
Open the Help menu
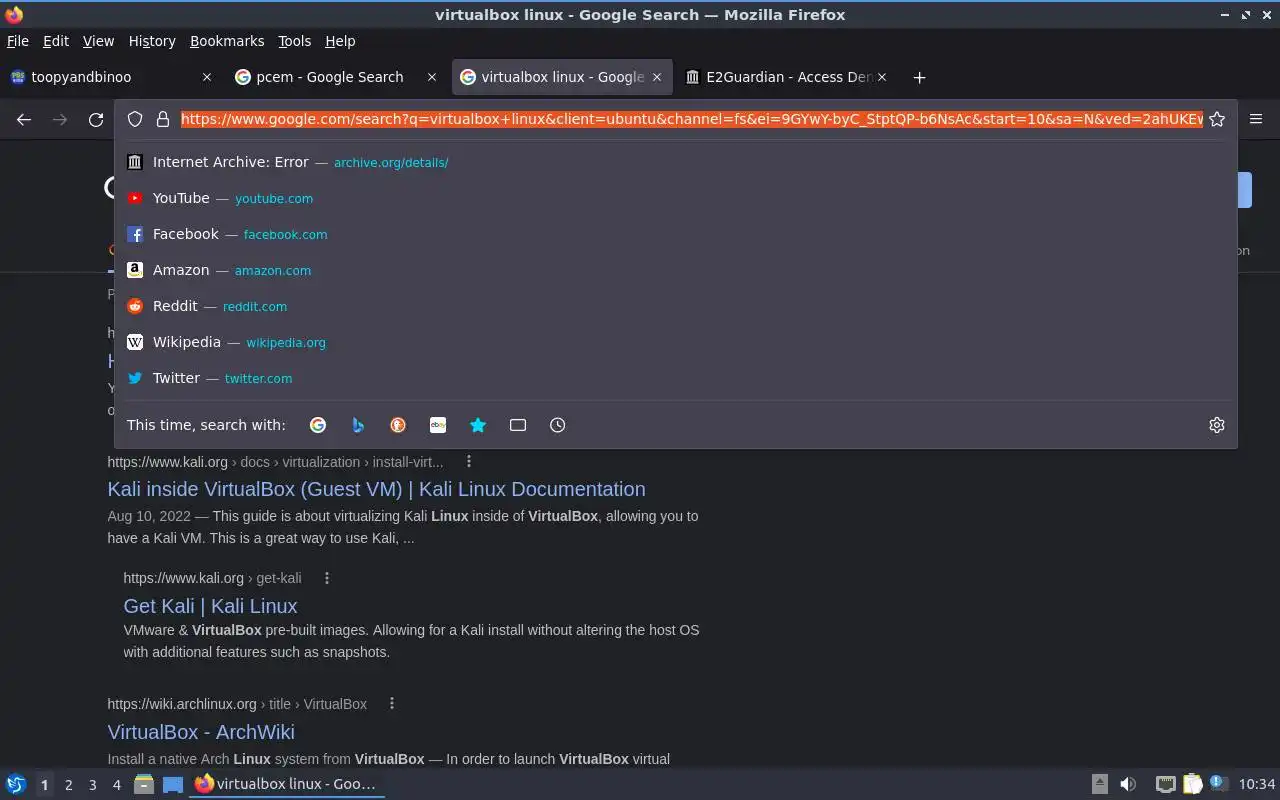pos(340,41)
